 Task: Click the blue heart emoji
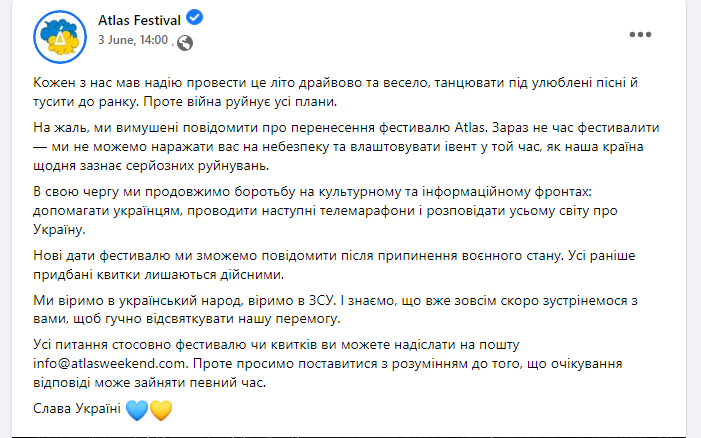point(137,410)
